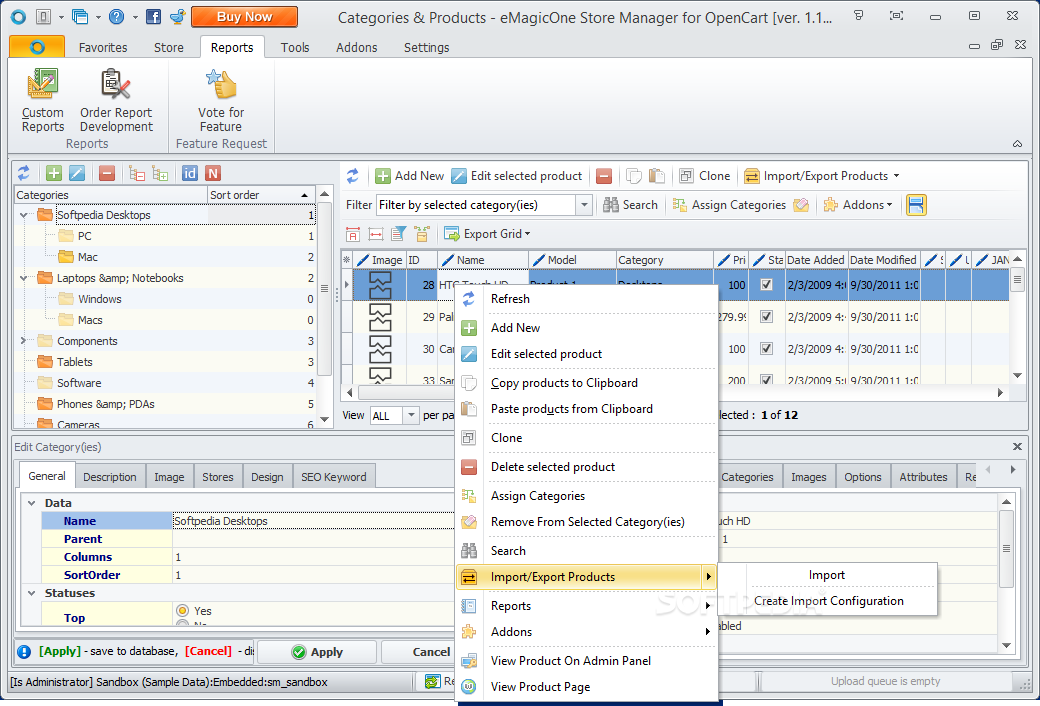The image size is (1040, 706).
Task: Collapse the Data section
Action: click(x=31, y=503)
